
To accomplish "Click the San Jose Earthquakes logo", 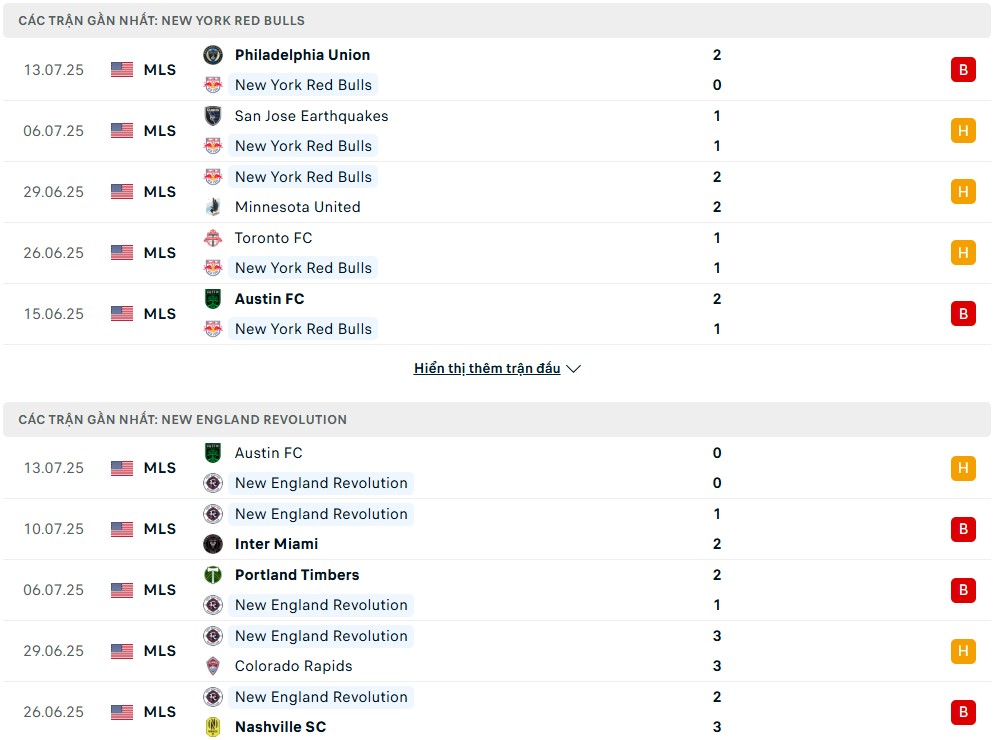I will (x=213, y=116).
